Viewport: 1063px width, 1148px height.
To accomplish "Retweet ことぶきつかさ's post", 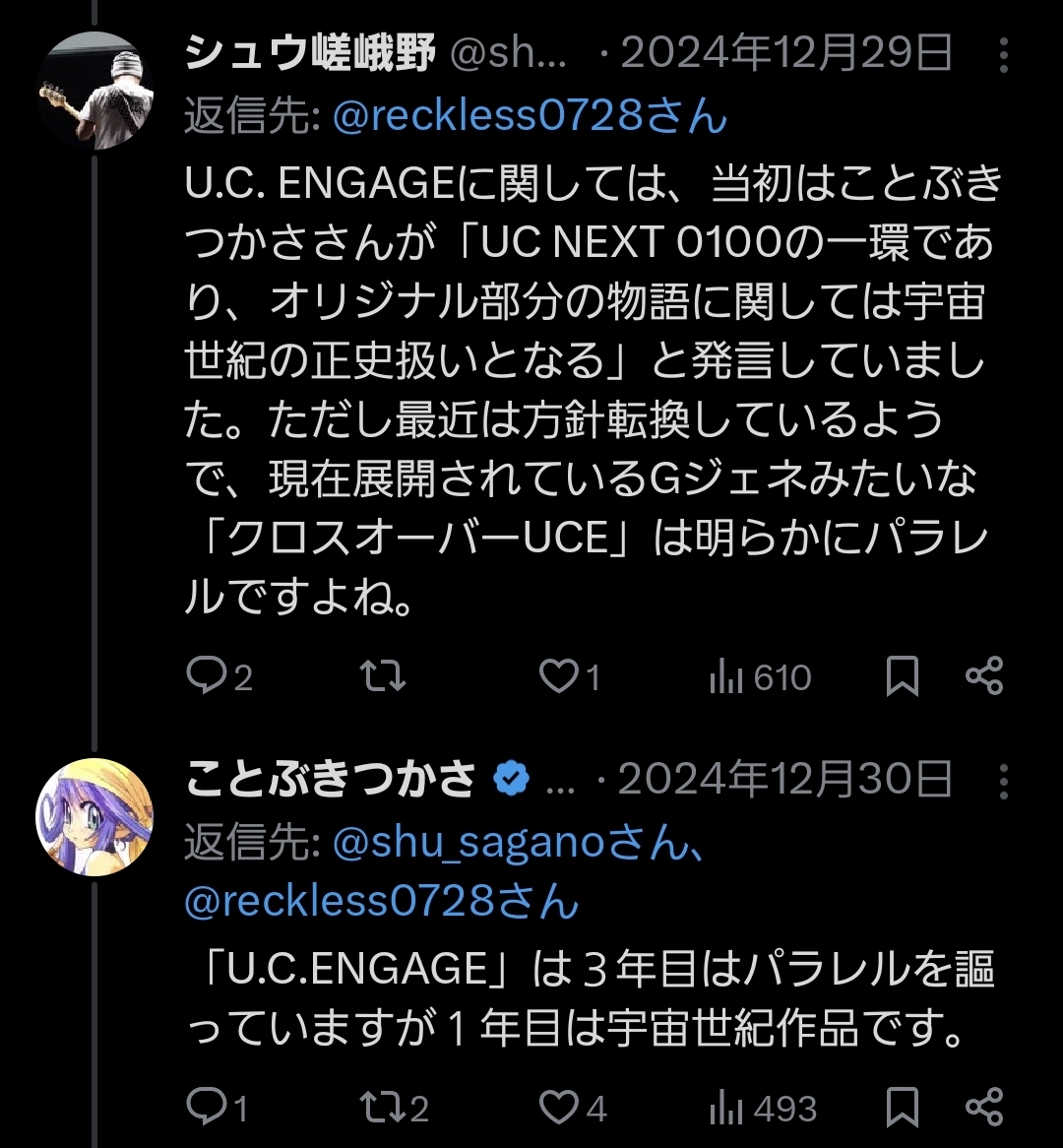I will tap(383, 1108).
